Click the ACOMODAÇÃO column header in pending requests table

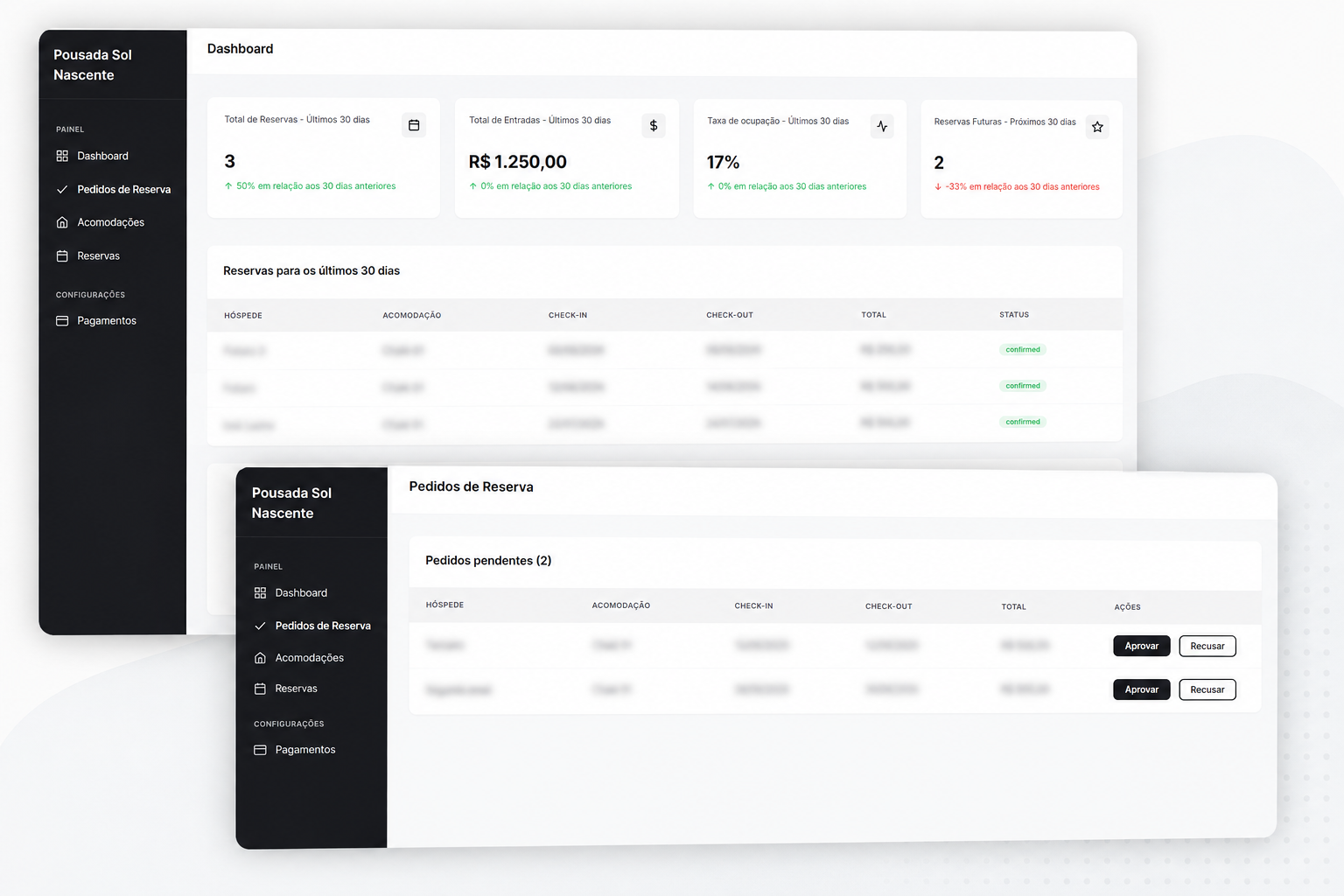pos(621,605)
